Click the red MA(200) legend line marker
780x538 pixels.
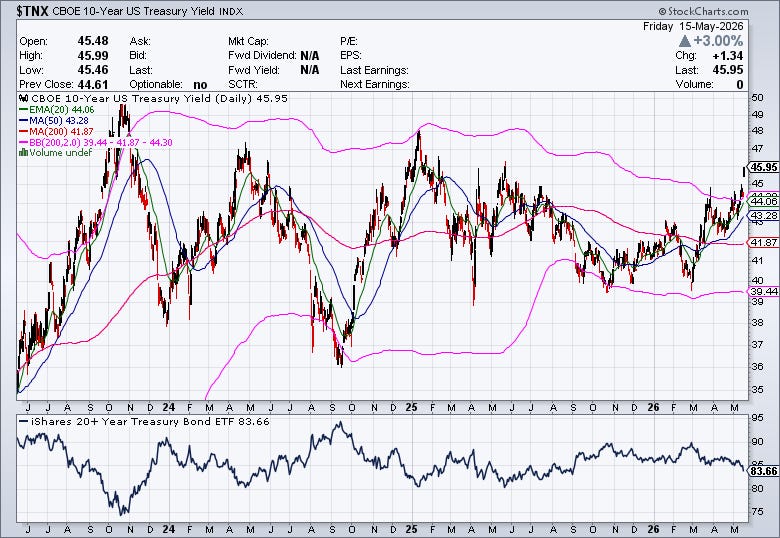click(x=23, y=132)
